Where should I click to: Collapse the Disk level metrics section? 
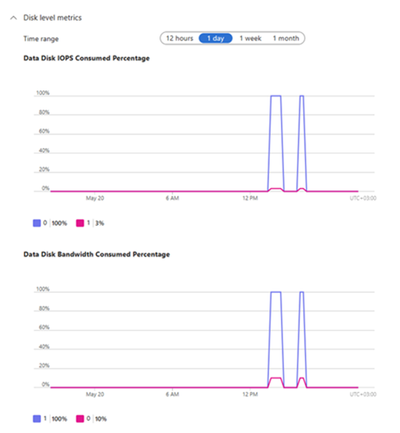click(13, 18)
